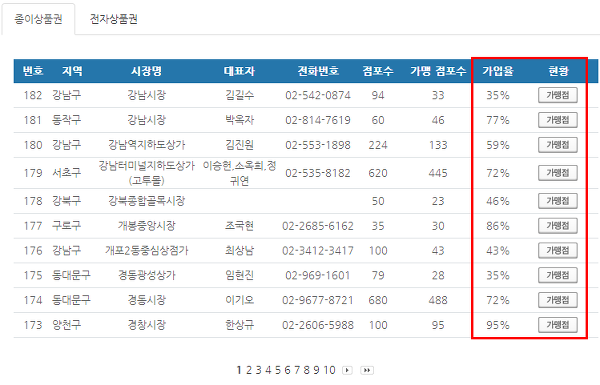Click market name 강북종합골목시장

coord(147,201)
